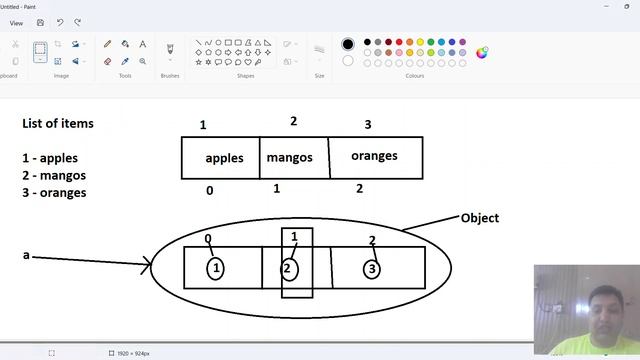Open the View menu
This screenshot has width=640, height=360.
pos(16,23)
